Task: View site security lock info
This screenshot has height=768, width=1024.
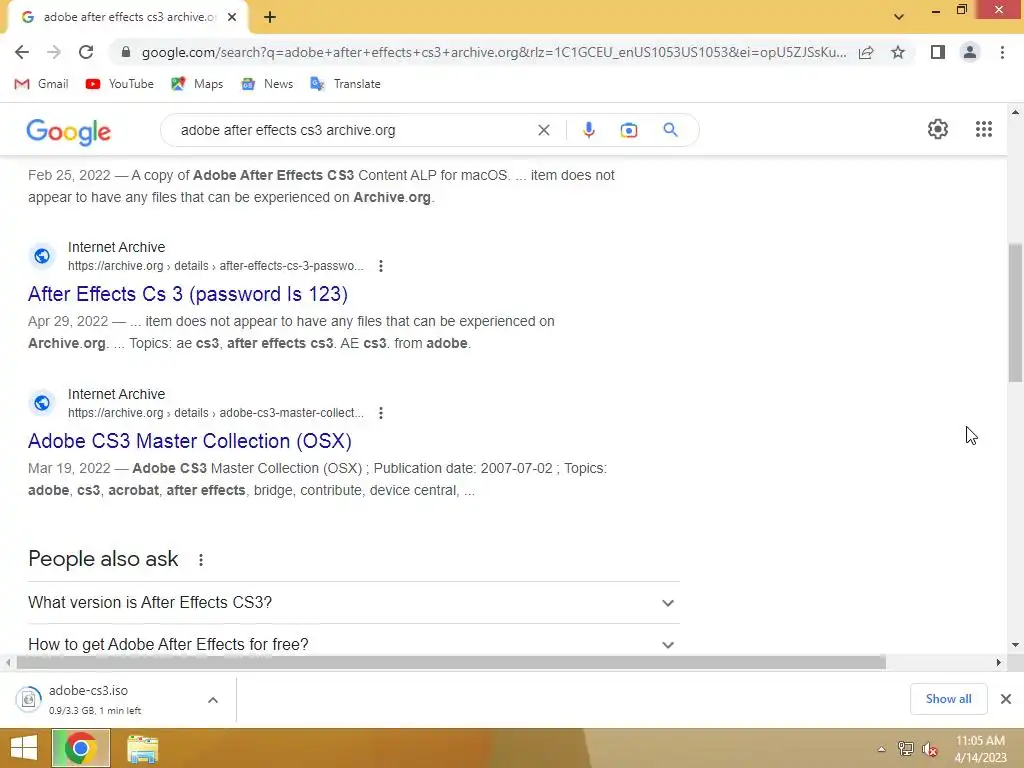Action: click(x=126, y=52)
